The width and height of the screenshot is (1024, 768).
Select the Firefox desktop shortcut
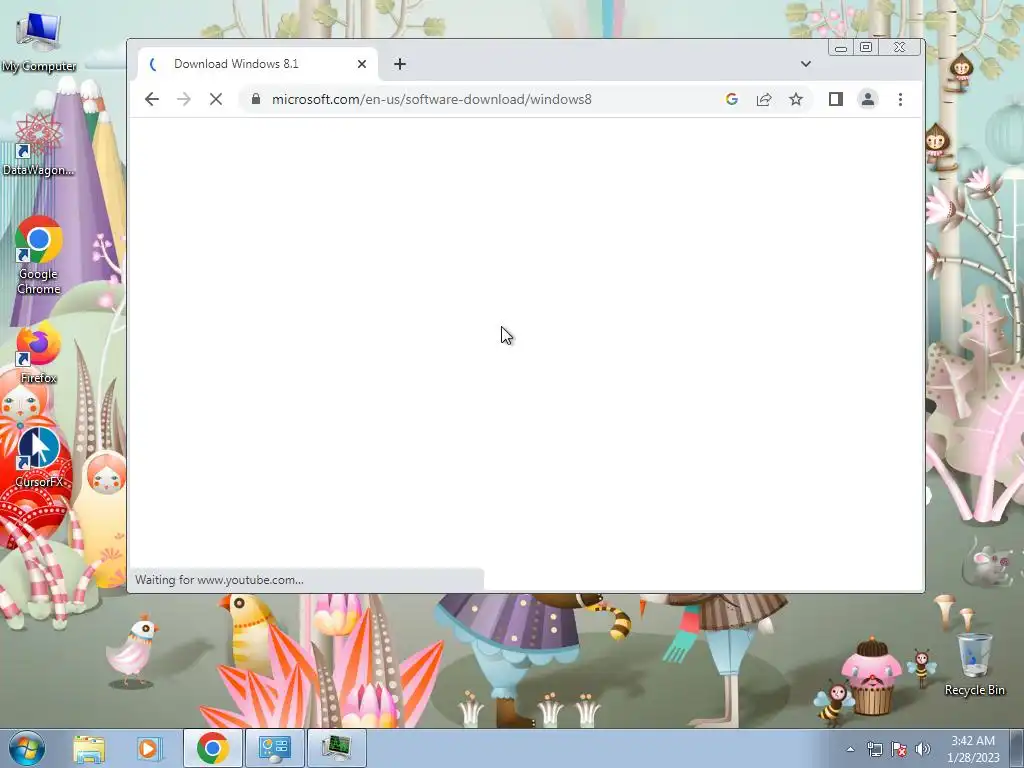39,353
